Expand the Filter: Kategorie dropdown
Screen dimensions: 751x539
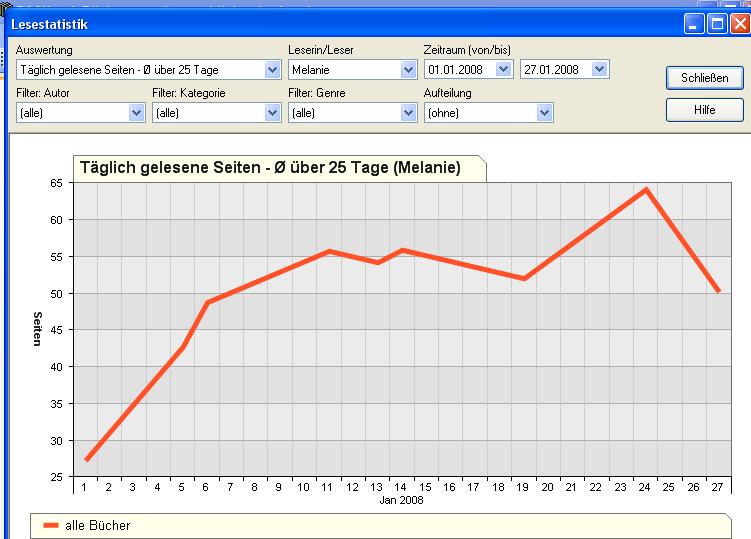point(272,113)
